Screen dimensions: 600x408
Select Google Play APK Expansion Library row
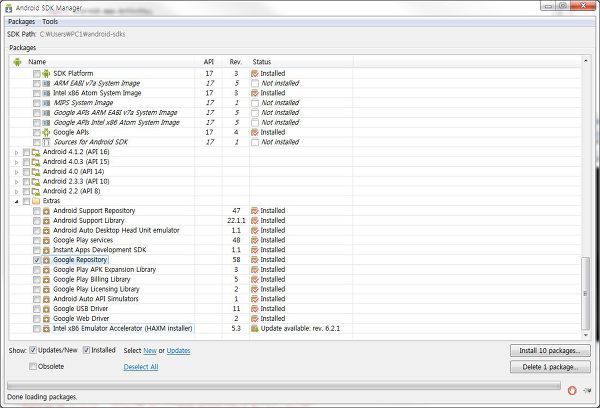(295, 269)
